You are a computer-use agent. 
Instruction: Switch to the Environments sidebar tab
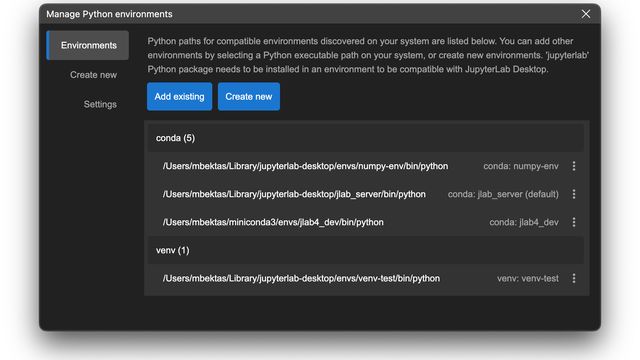pyautogui.click(x=88, y=45)
